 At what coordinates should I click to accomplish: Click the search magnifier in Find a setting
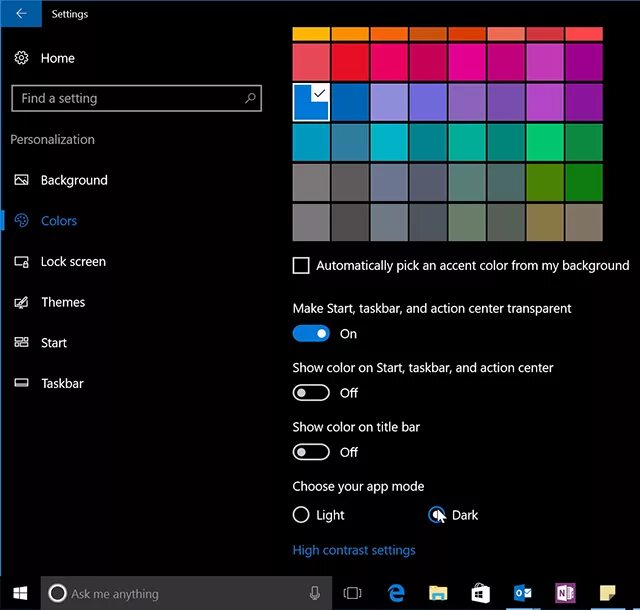[250, 98]
